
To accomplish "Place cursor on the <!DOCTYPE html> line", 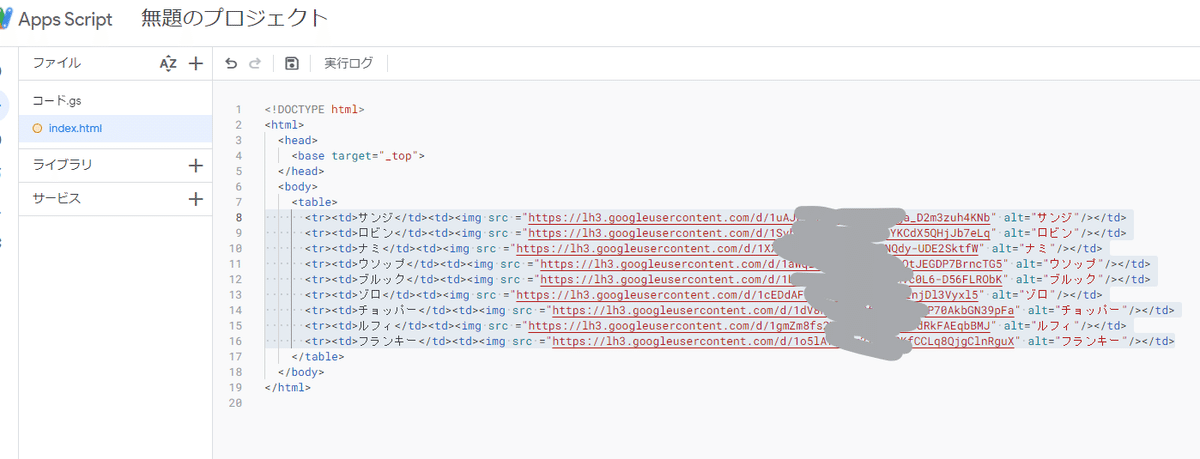I will (314, 109).
